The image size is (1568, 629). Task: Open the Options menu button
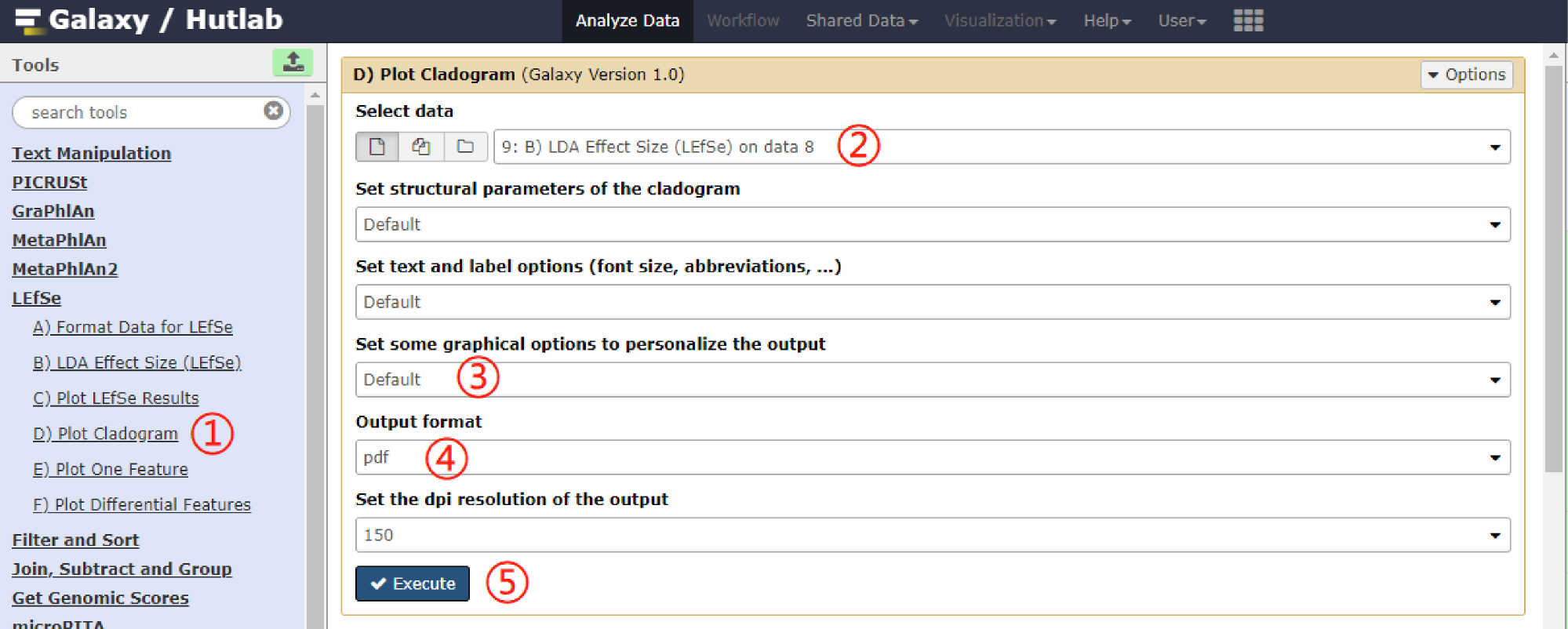tap(1466, 75)
